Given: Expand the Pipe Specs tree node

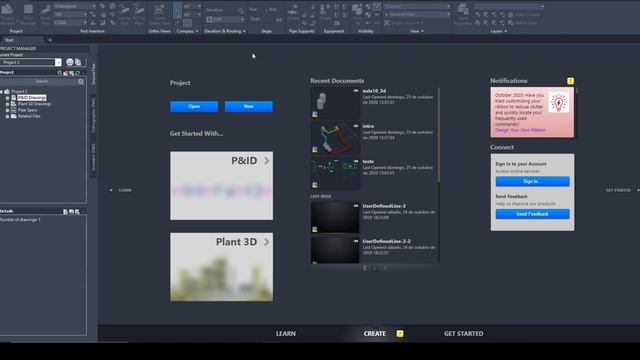Looking at the screenshot, I should coord(7,110).
